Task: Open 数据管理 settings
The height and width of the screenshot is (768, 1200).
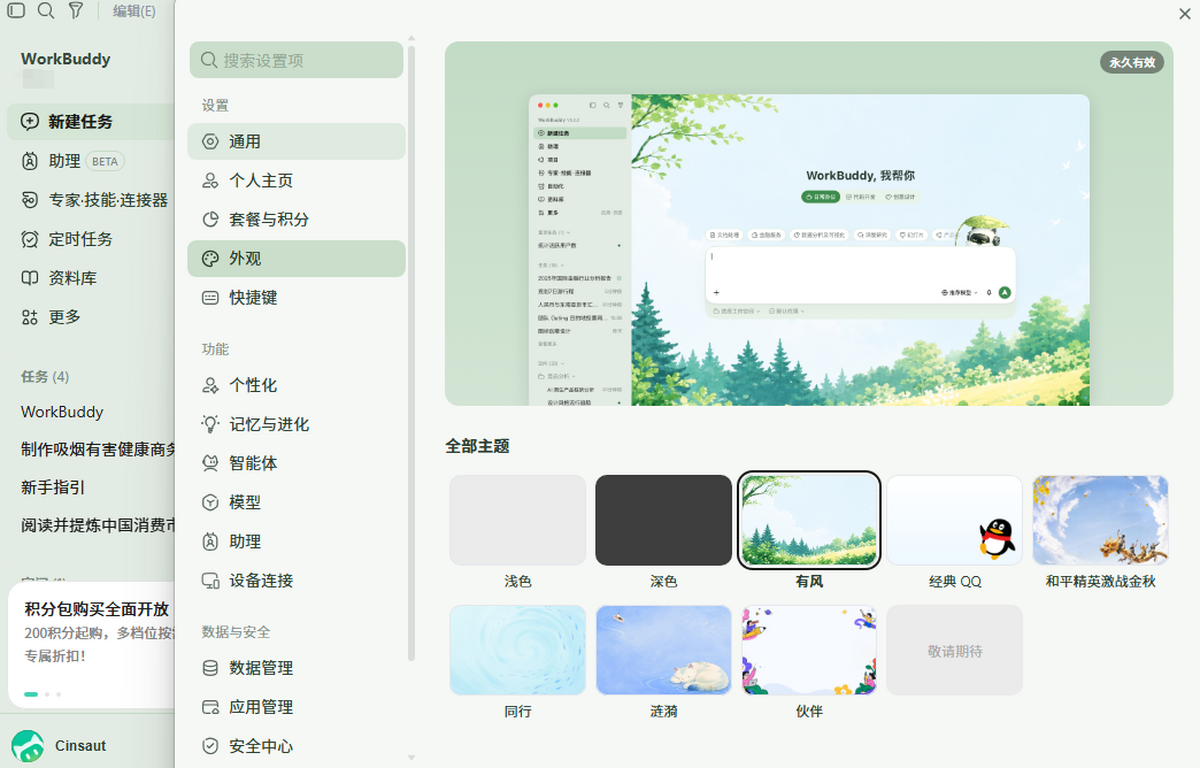Action: coord(297,668)
